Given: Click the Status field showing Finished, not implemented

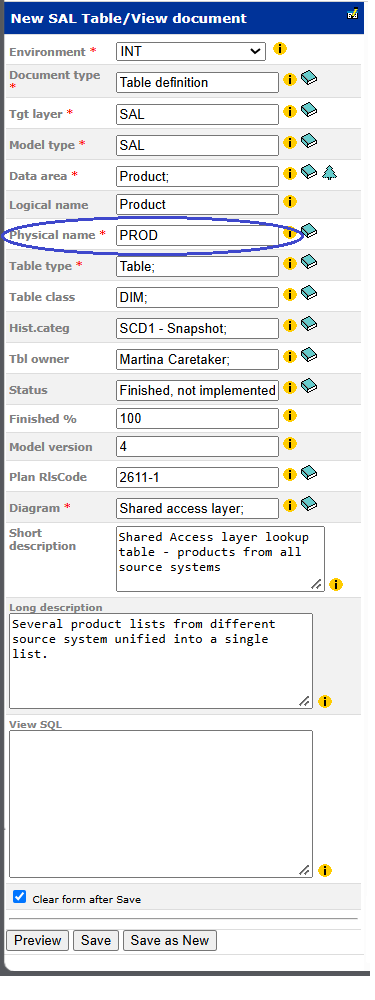Looking at the screenshot, I should pos(197,390).
